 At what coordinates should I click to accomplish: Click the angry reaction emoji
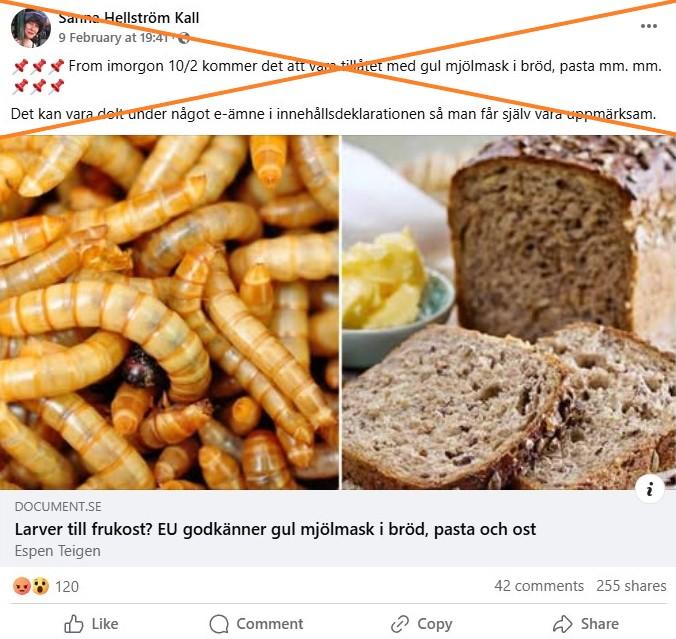pos(22,586)
